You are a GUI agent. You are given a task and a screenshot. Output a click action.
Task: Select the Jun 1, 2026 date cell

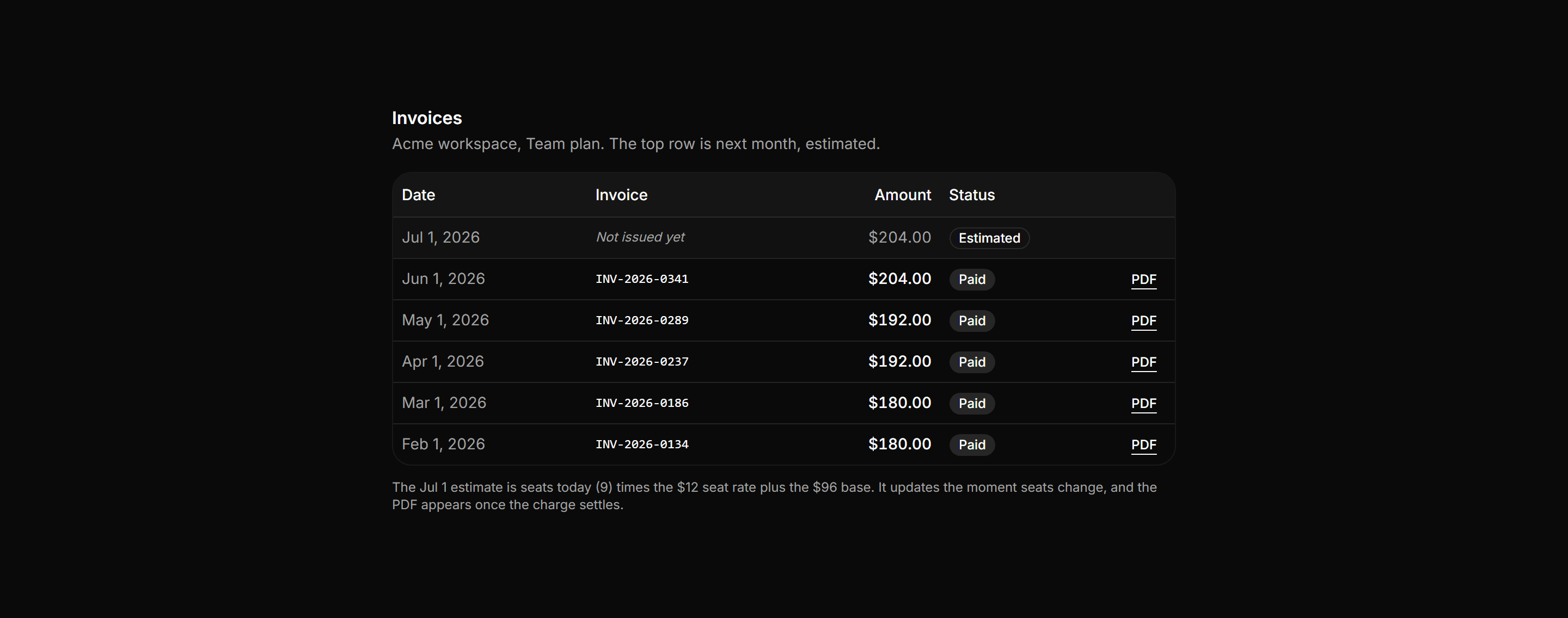tap(443, 279)
